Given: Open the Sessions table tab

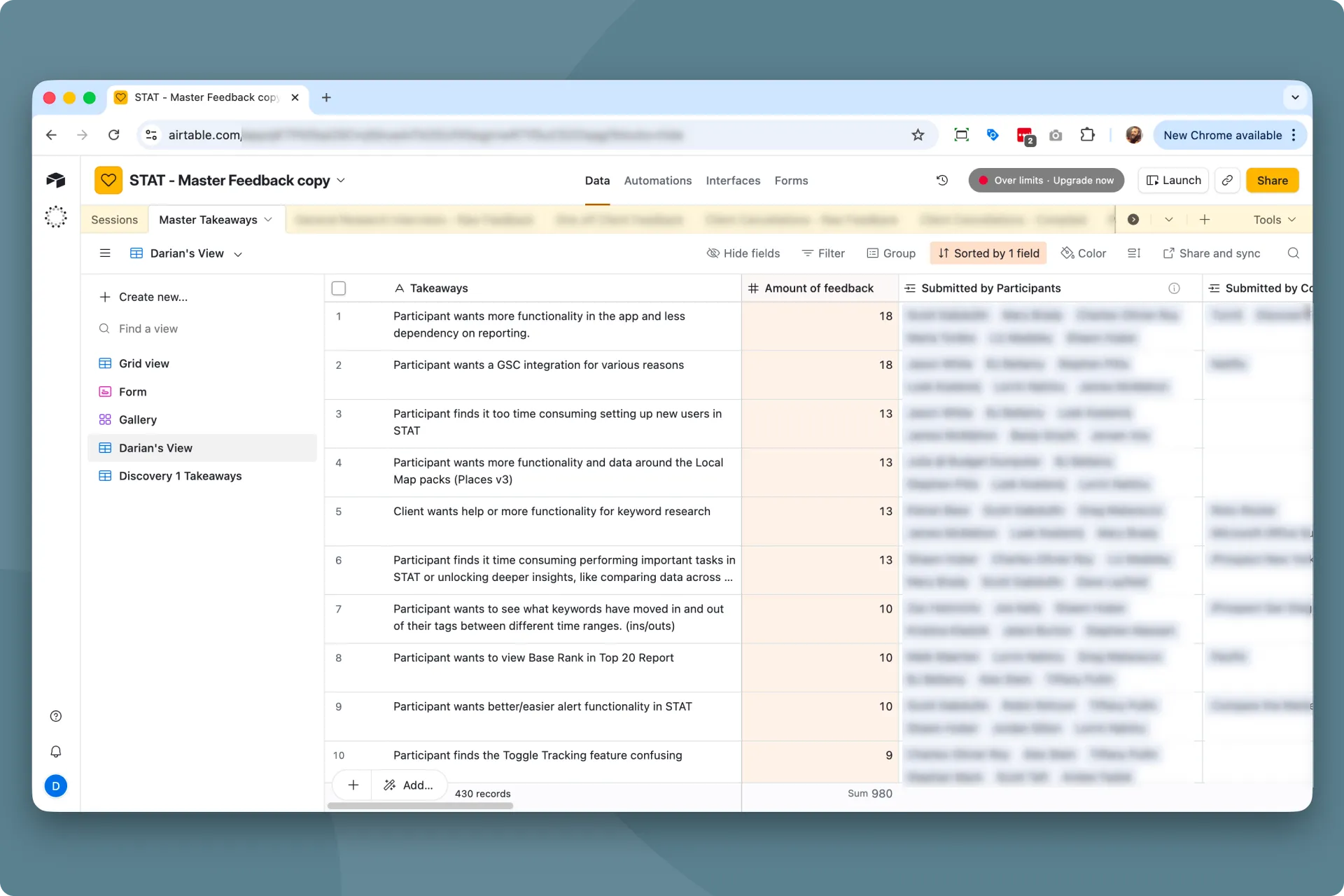Looking at the screenshot, I should pos(114,220).
